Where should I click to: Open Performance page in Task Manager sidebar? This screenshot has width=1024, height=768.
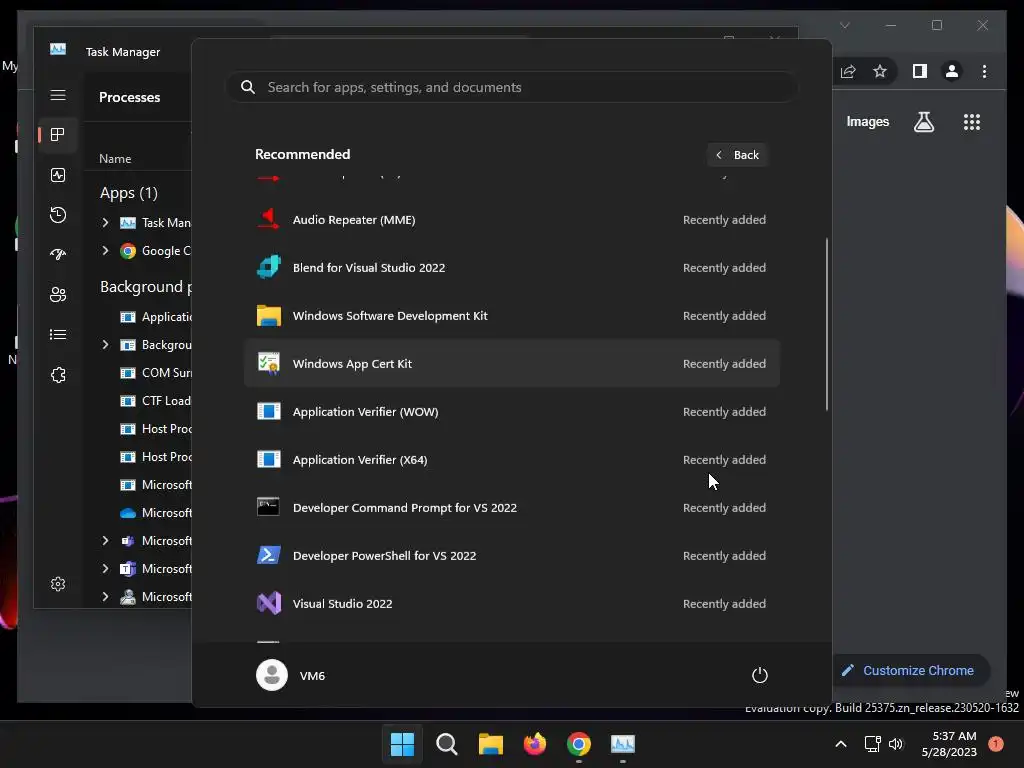point(58,175)
